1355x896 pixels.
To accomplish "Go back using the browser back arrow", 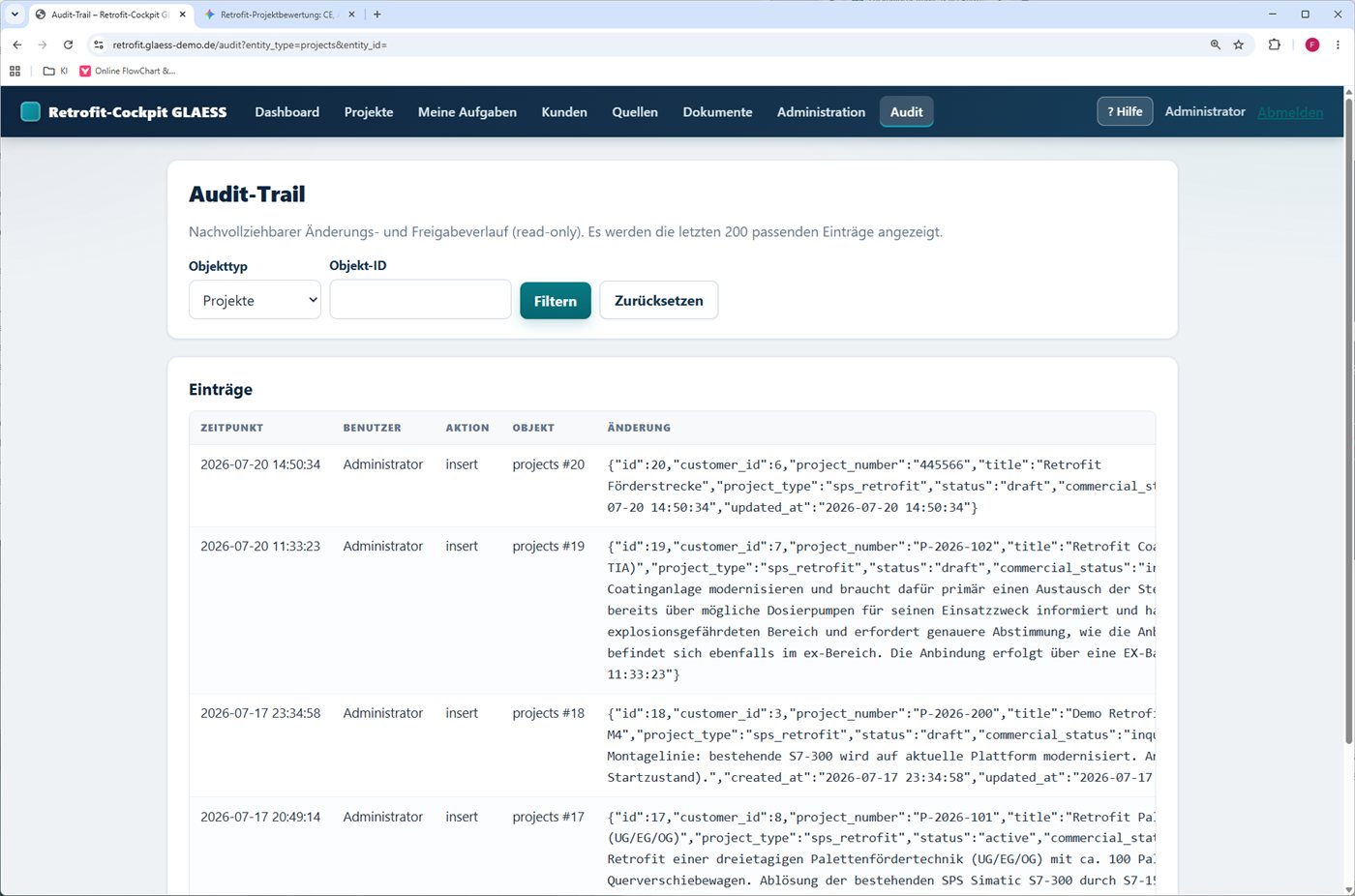I will tap(17, 45).
